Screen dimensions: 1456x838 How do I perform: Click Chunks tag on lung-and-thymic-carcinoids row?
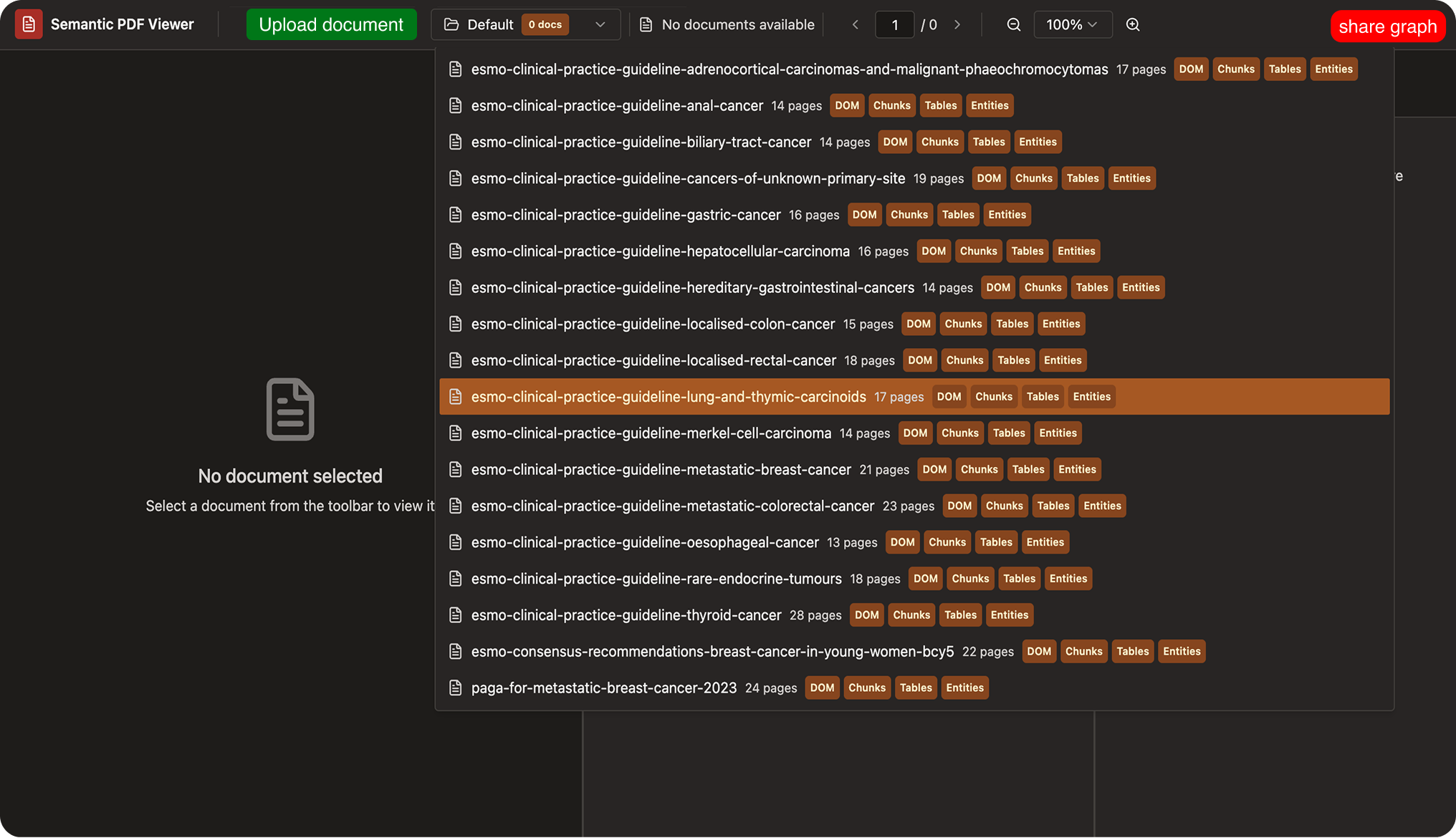[x=994, y=397]
